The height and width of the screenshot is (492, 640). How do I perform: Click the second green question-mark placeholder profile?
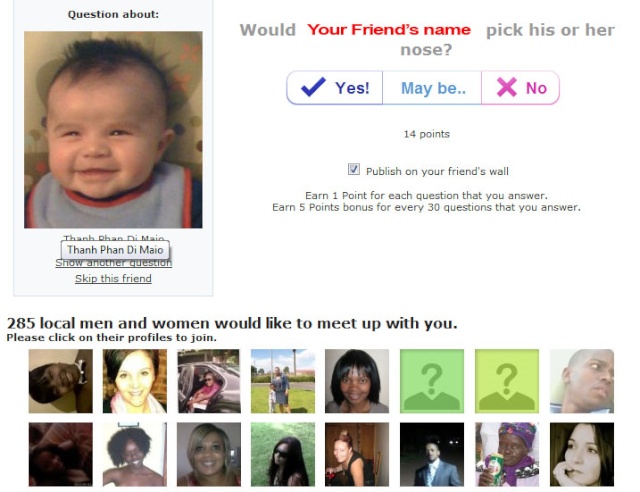[507, 381]
